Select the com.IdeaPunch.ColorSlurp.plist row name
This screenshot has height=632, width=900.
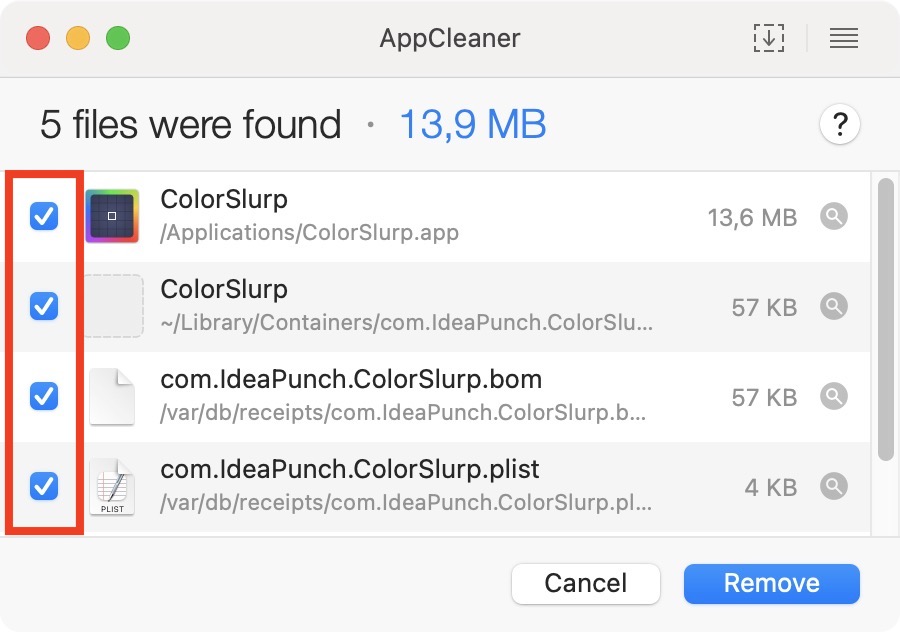coord(350,469)
